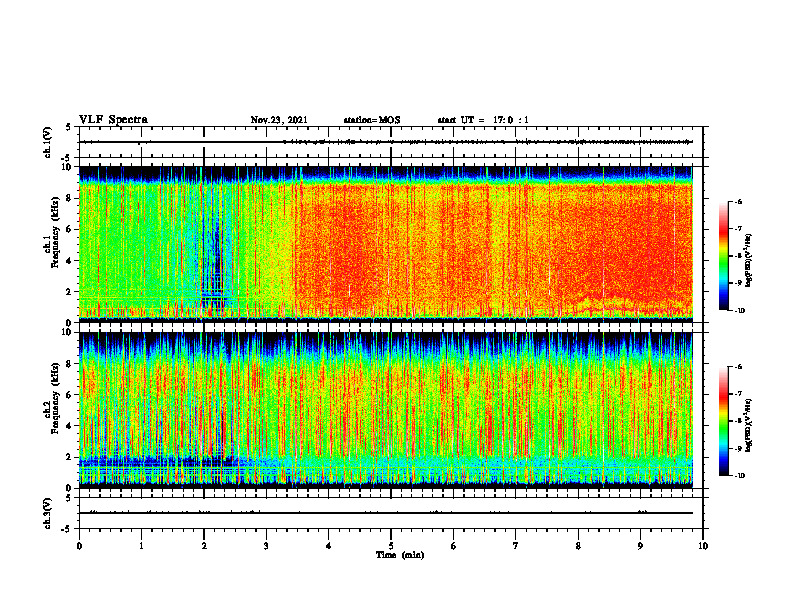The width and height of the screenshot is (792, 612).
Task: Click the "Time (min)" axis label
Action: pos(400,555)
